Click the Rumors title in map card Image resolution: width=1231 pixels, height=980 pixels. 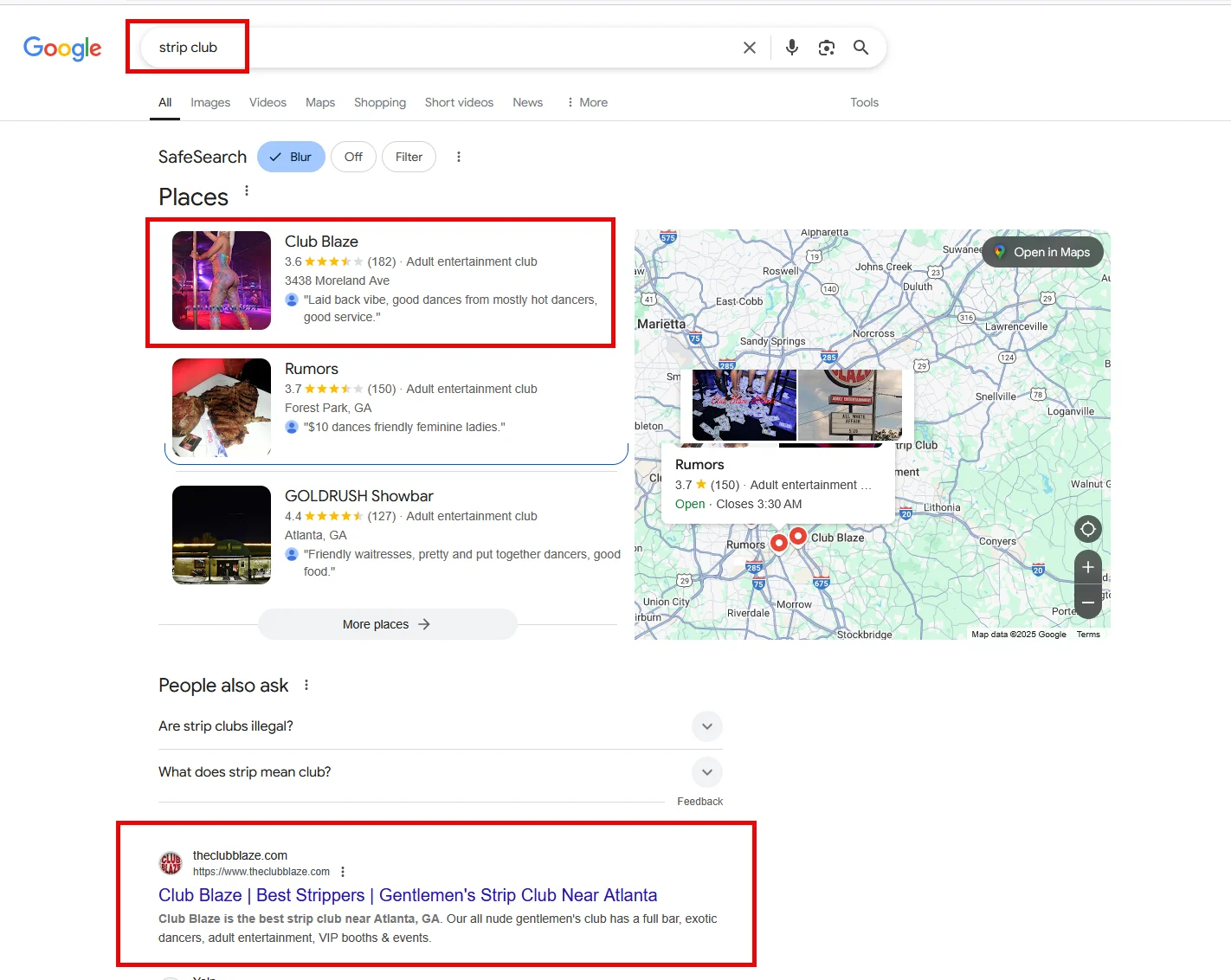699,465
